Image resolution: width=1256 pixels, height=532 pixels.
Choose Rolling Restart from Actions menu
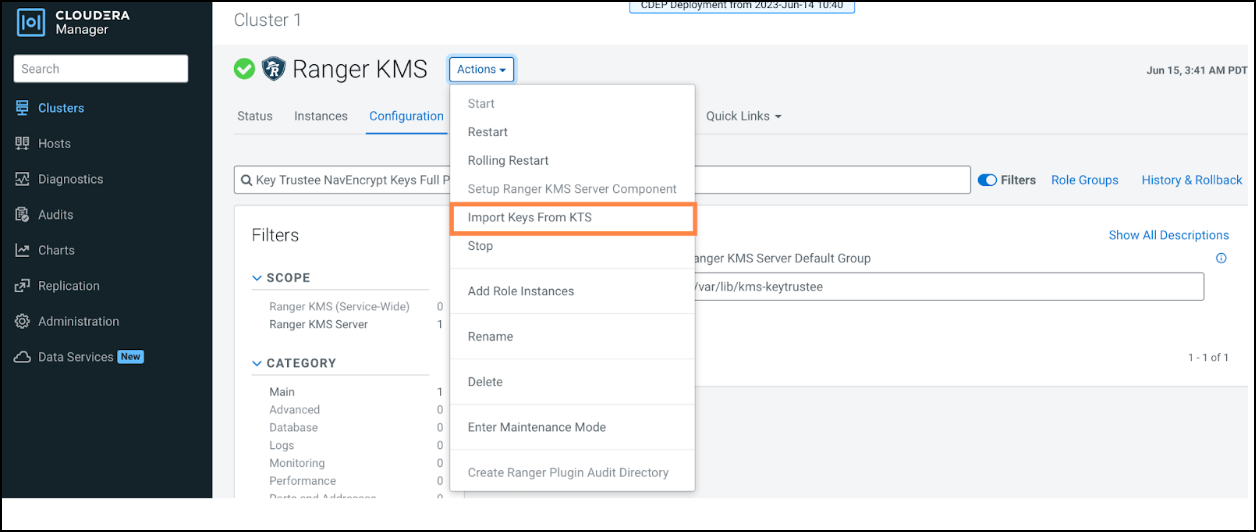508,160
